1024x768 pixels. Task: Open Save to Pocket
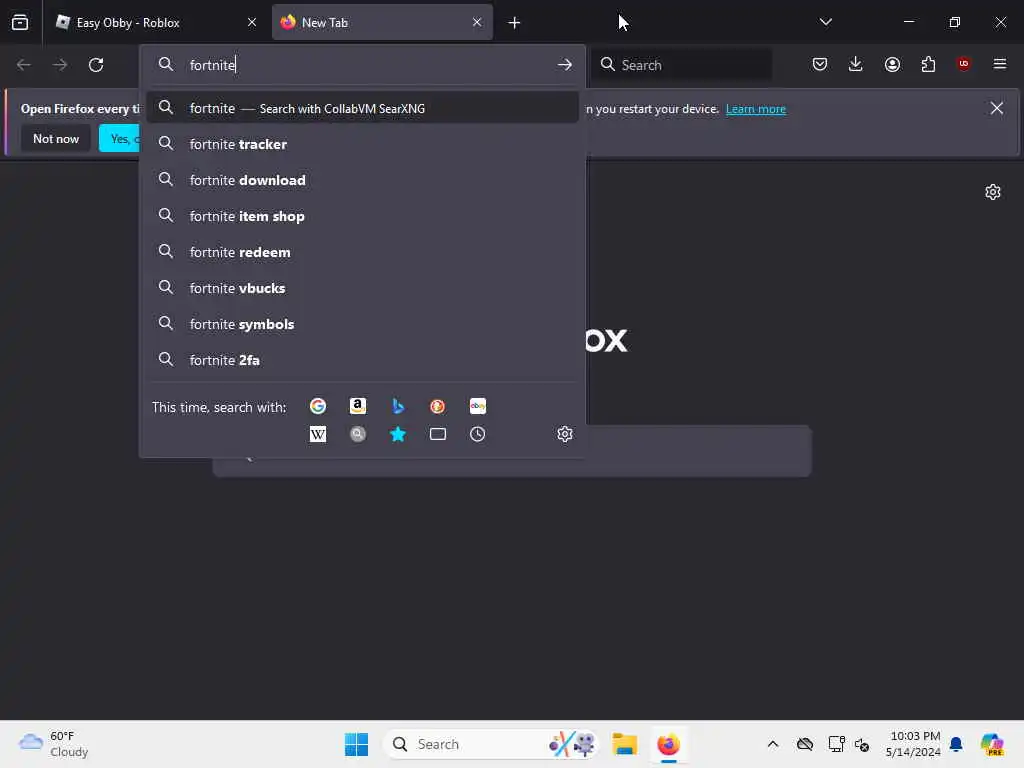click(x=820, y=64)
